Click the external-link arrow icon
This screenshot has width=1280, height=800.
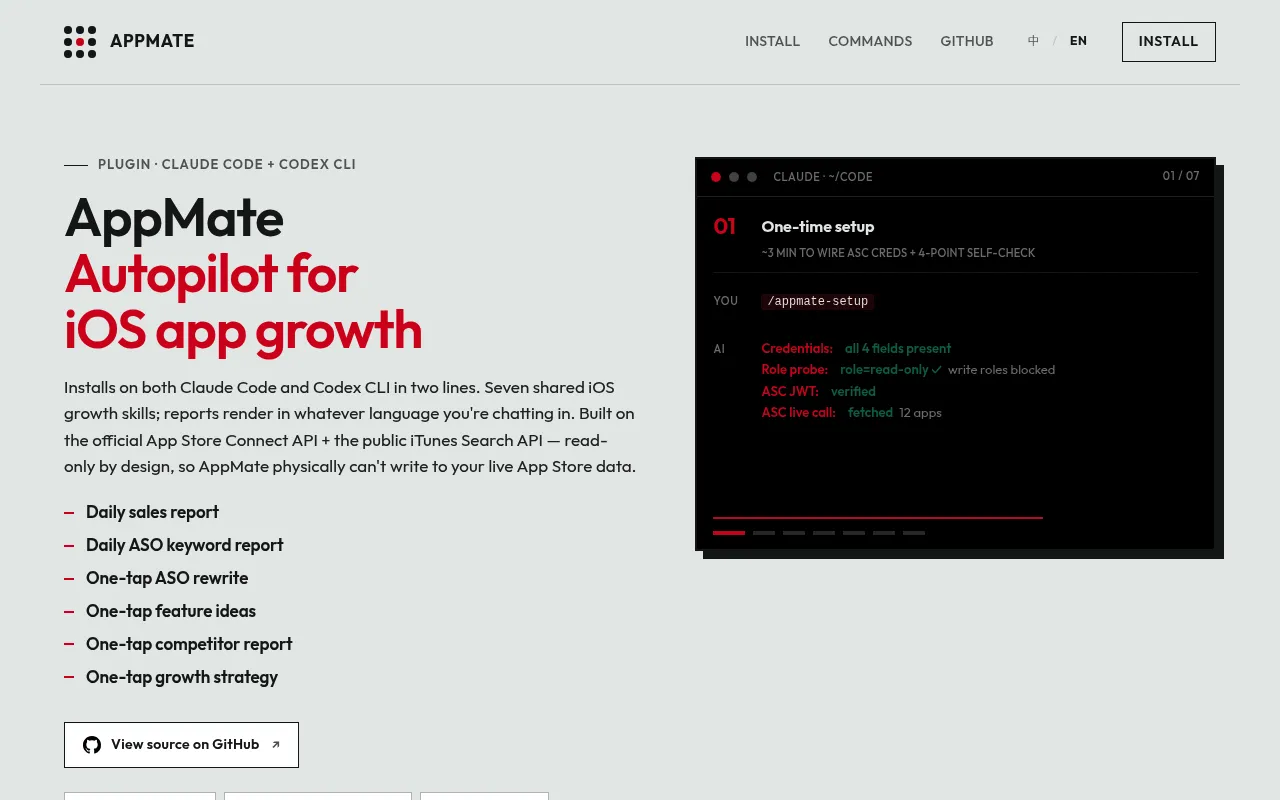tap(276, 745)
